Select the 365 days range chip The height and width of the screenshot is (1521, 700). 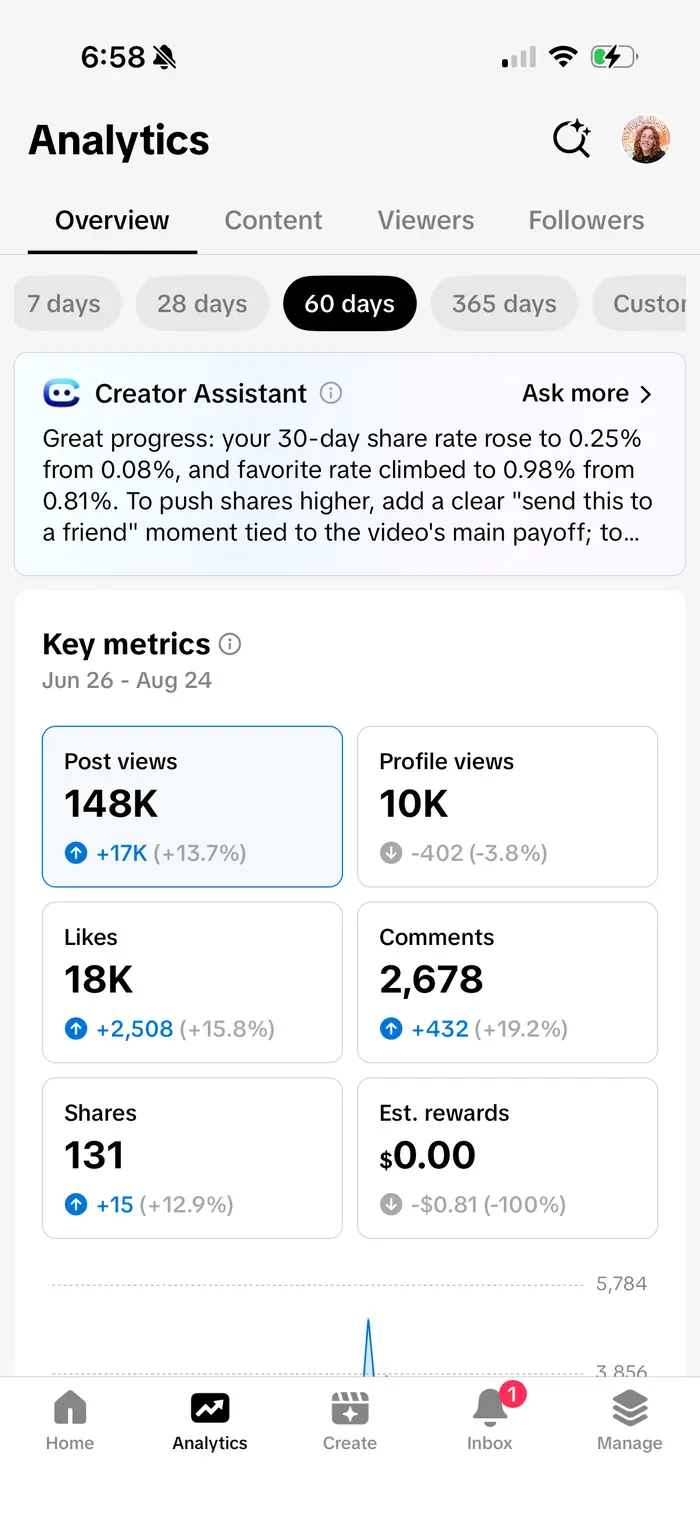(504, 304)
